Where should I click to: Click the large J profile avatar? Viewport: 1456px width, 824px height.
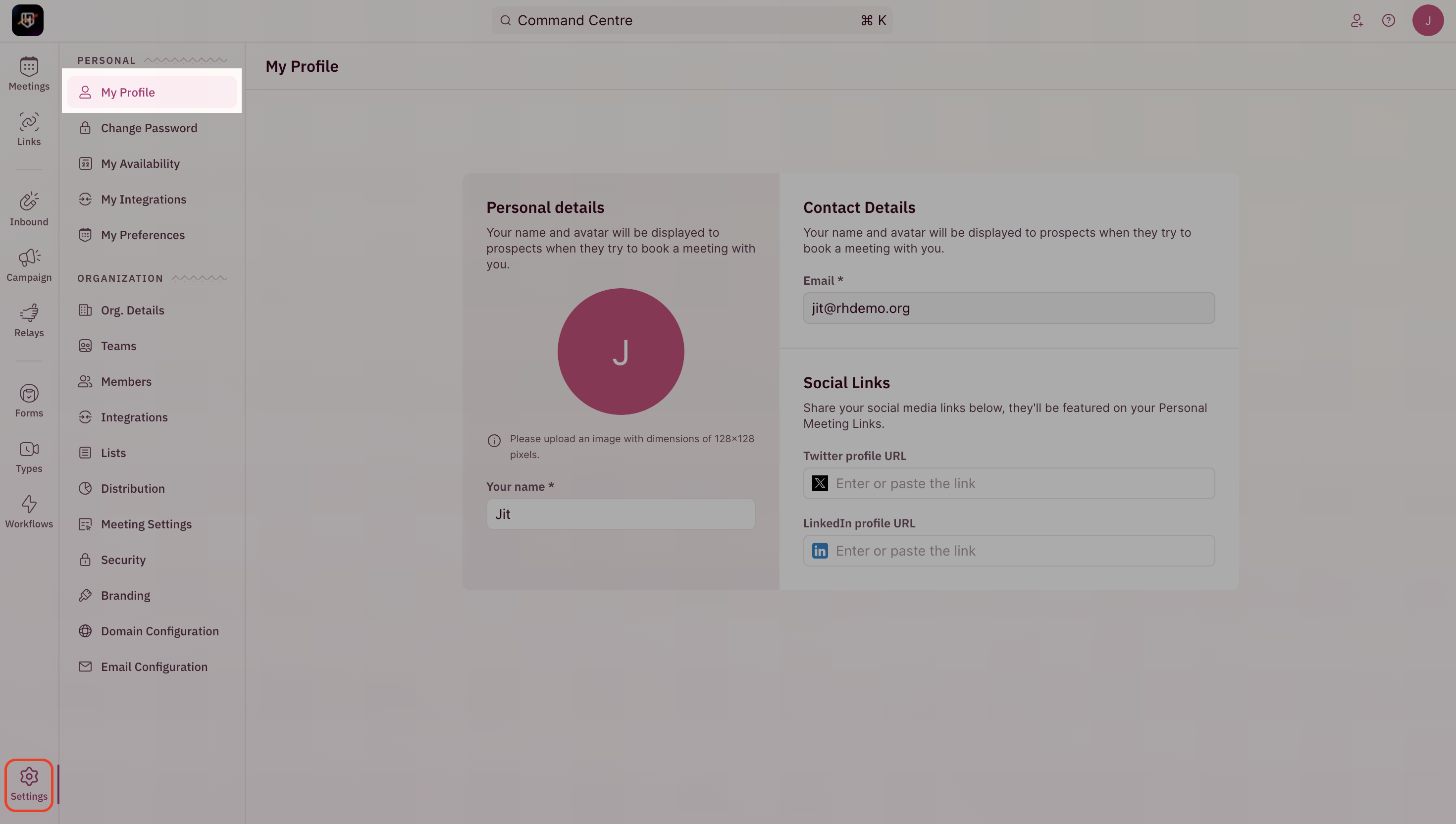(x=621, y=352)
